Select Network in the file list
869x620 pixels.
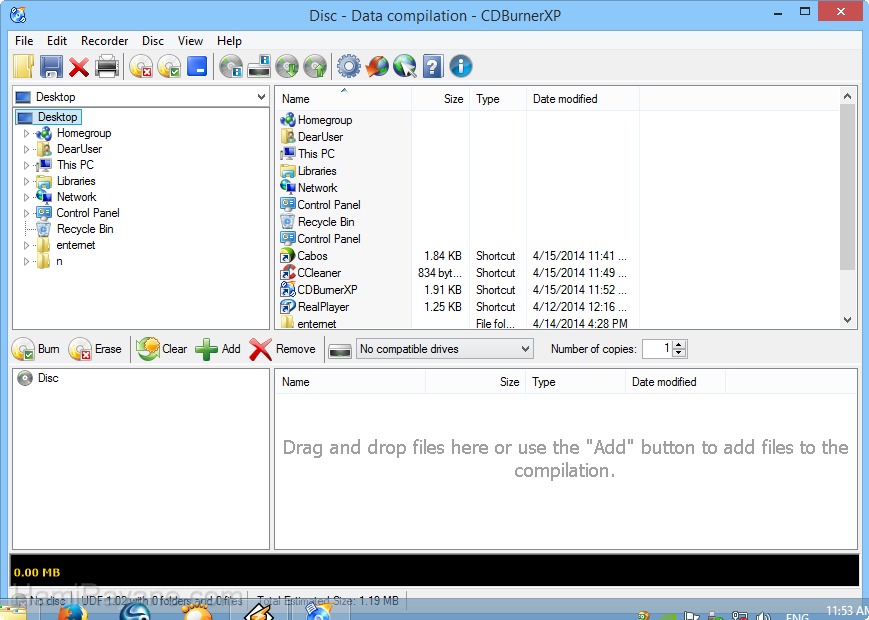(317, 188)
